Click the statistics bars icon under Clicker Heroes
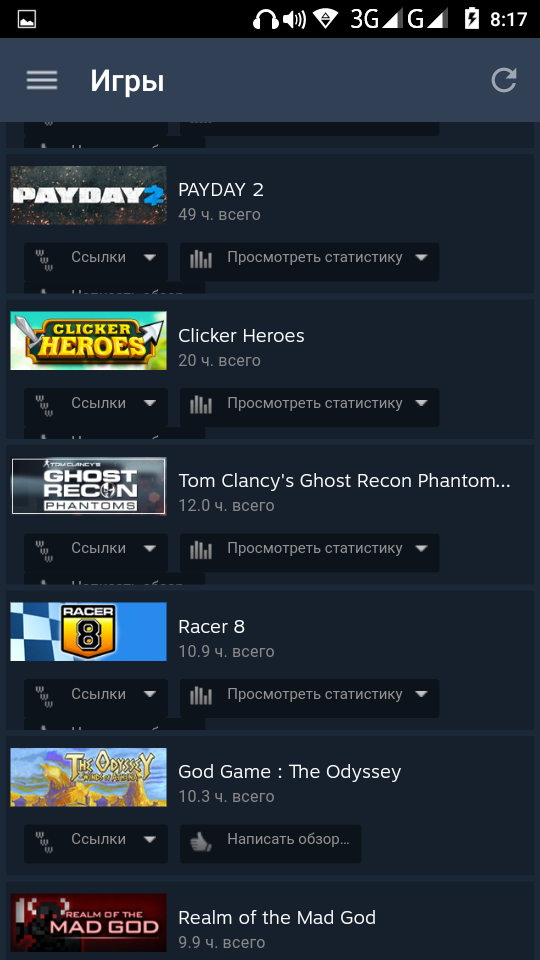The height and width of the screenshot is (960, 540). [x=200, y=405]
